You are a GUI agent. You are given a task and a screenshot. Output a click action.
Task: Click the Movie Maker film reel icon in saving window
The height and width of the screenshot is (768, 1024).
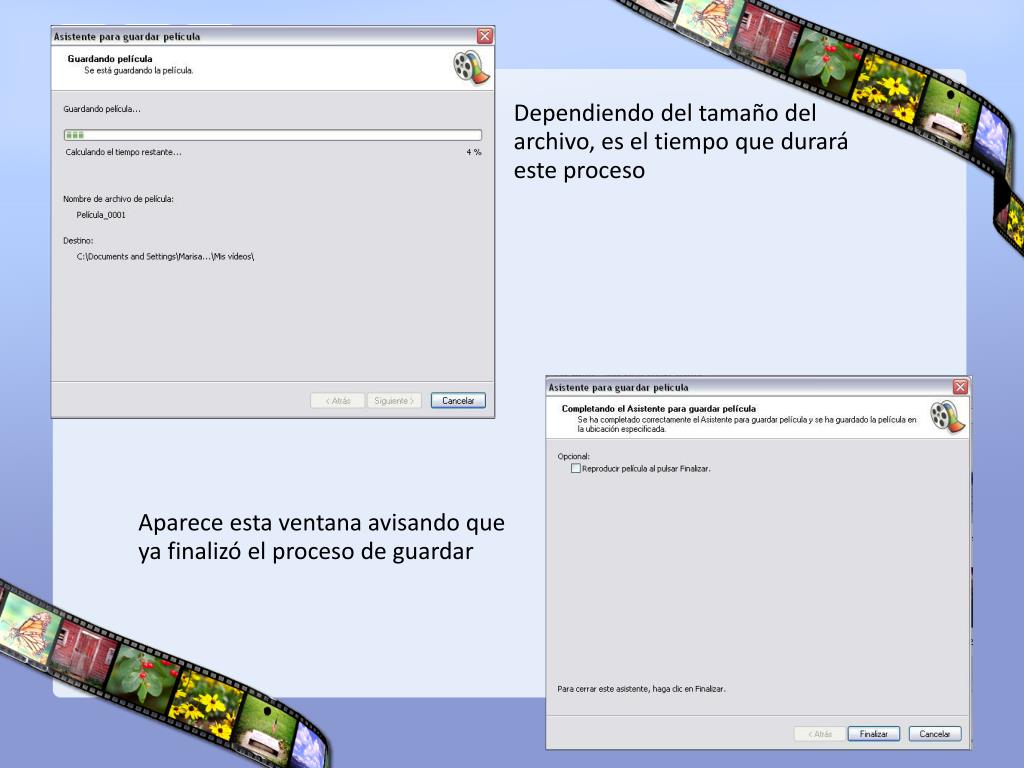coord(471,67)
